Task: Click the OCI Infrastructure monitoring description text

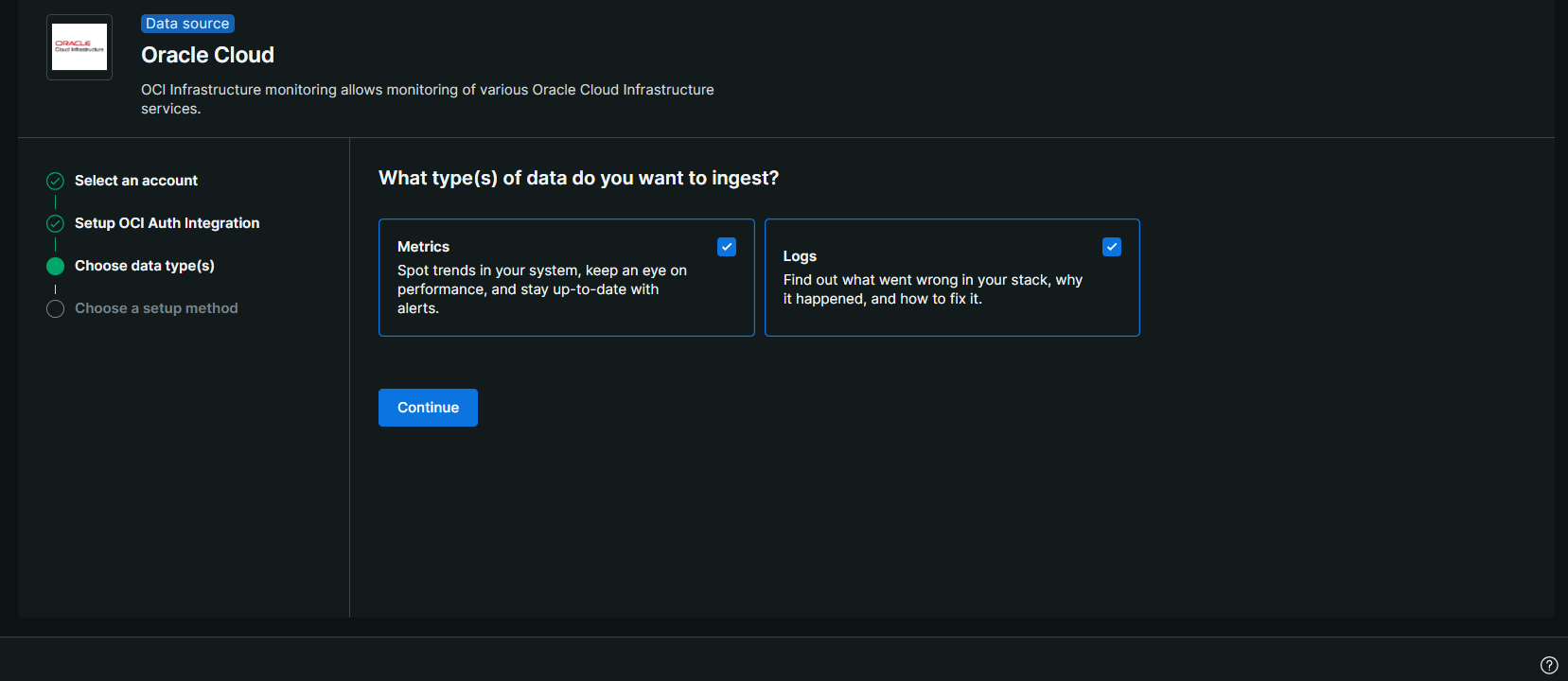Action: tap(428, 99)
